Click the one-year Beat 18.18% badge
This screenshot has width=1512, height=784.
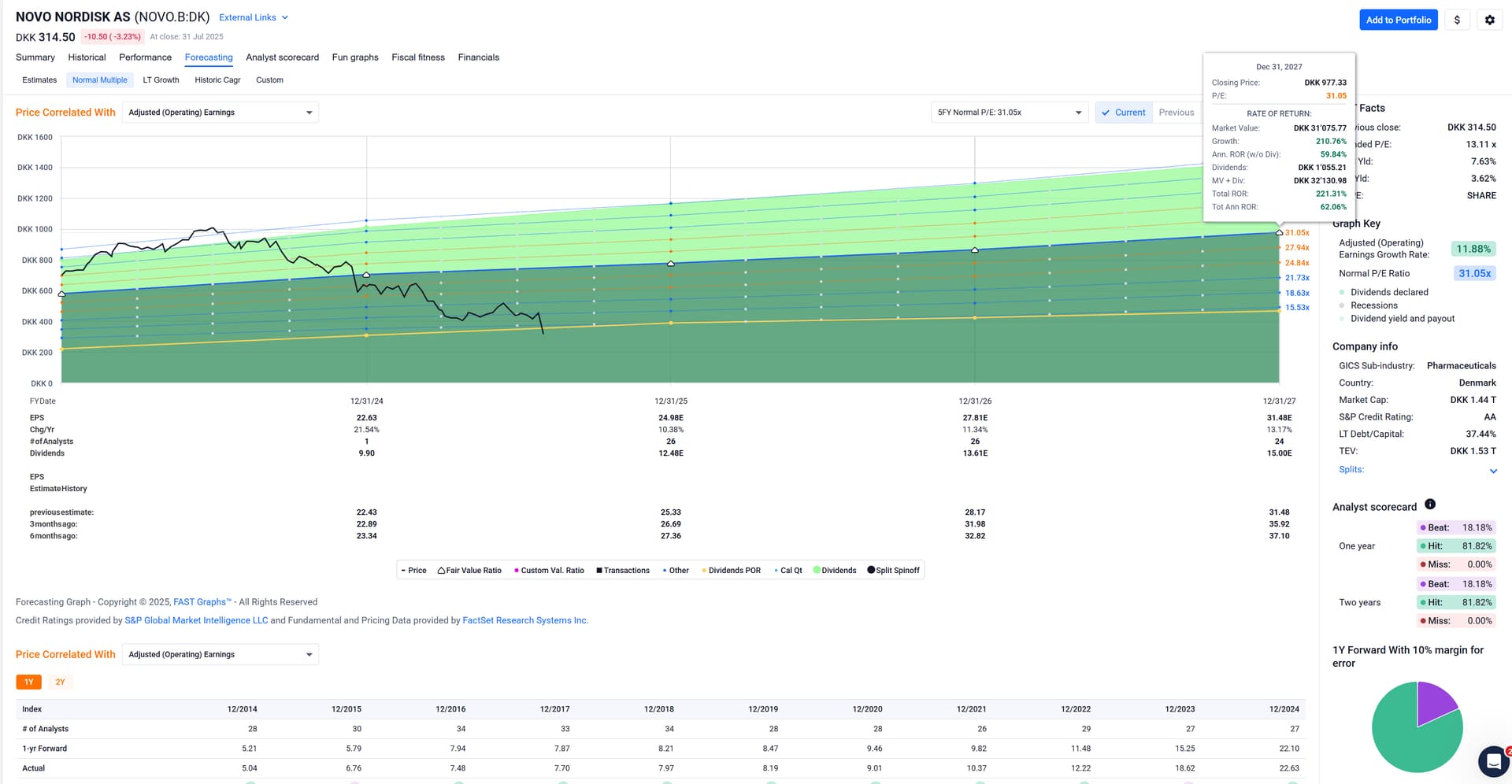pyautogui.click(x=1455, y=527)
